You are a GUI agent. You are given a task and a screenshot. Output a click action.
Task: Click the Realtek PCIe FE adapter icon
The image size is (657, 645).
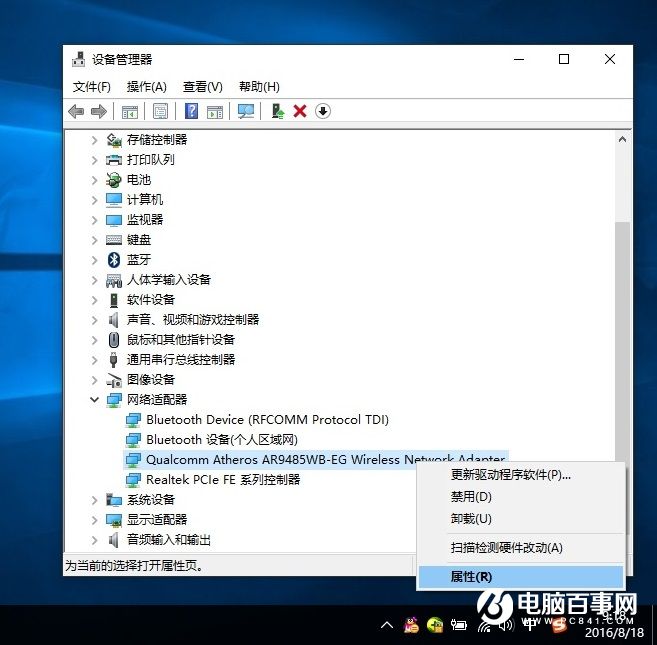click(x=133, y=480)
